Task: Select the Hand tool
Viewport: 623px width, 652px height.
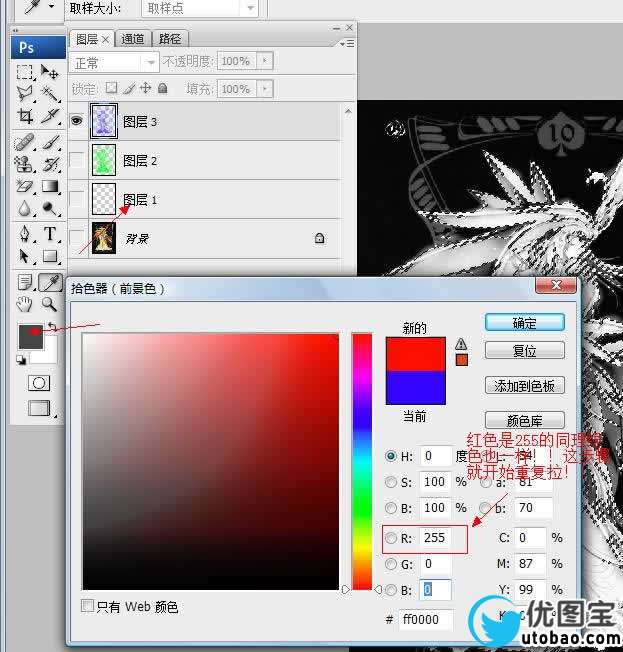Action: [25, 304]
